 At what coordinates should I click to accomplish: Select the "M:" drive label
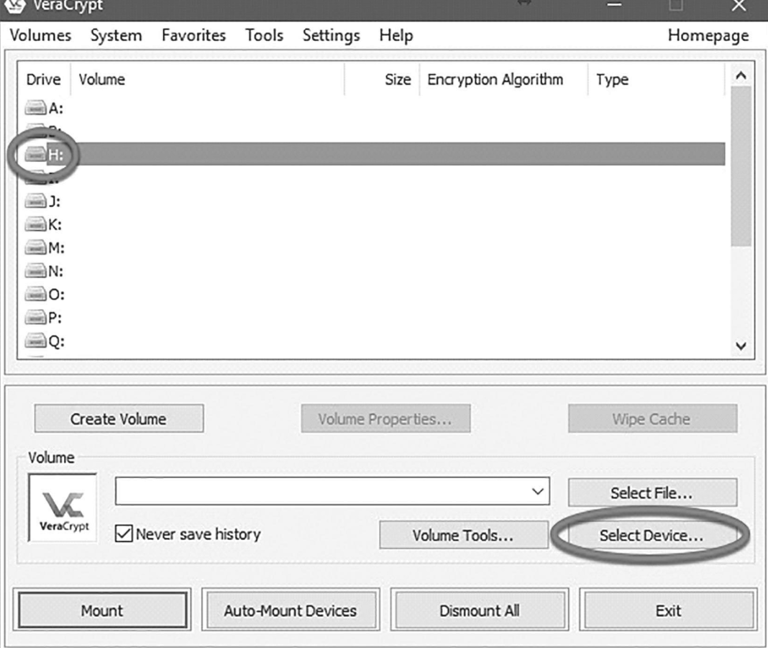coord(56,248)
